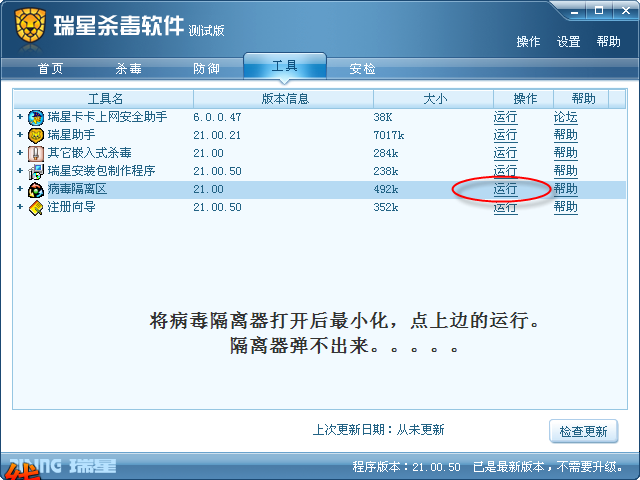This screenshot has height=480, width=640.
Task: Click the Rising lion shield logo
Action: tap(30, 25)
